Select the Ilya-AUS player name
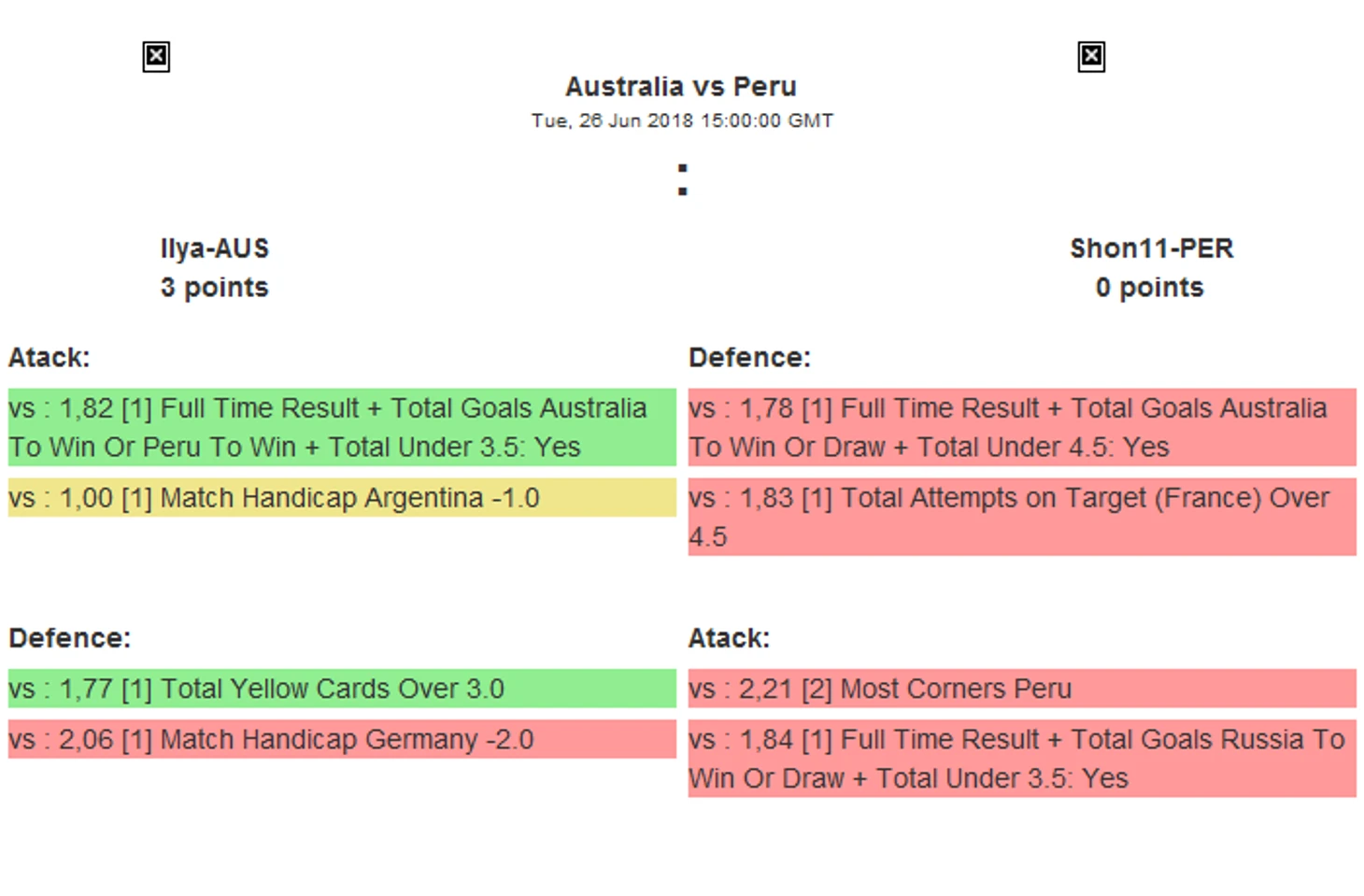1364x896 pixels. (x=215, y=249)
